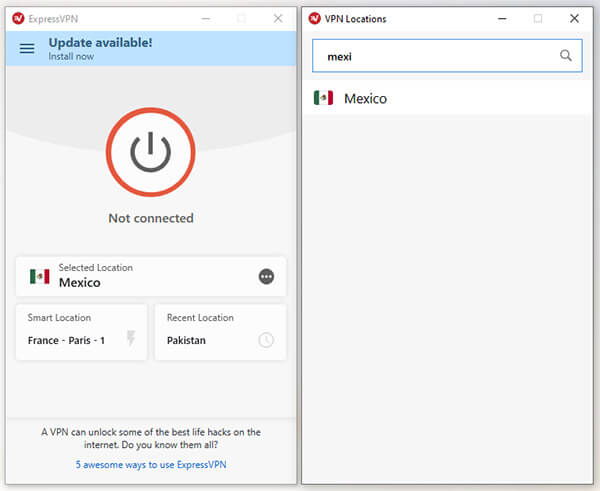Close the VPN Locations window
Viewport: 600px width, 491px height.
pyautogui.click(x=574, y=18)
